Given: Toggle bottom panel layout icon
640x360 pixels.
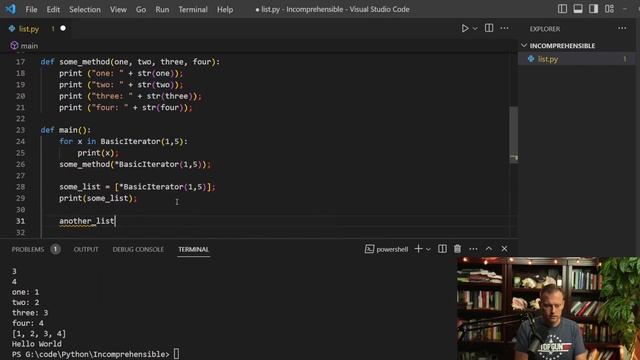Looking at the screenshot, I should pos(578,9).
